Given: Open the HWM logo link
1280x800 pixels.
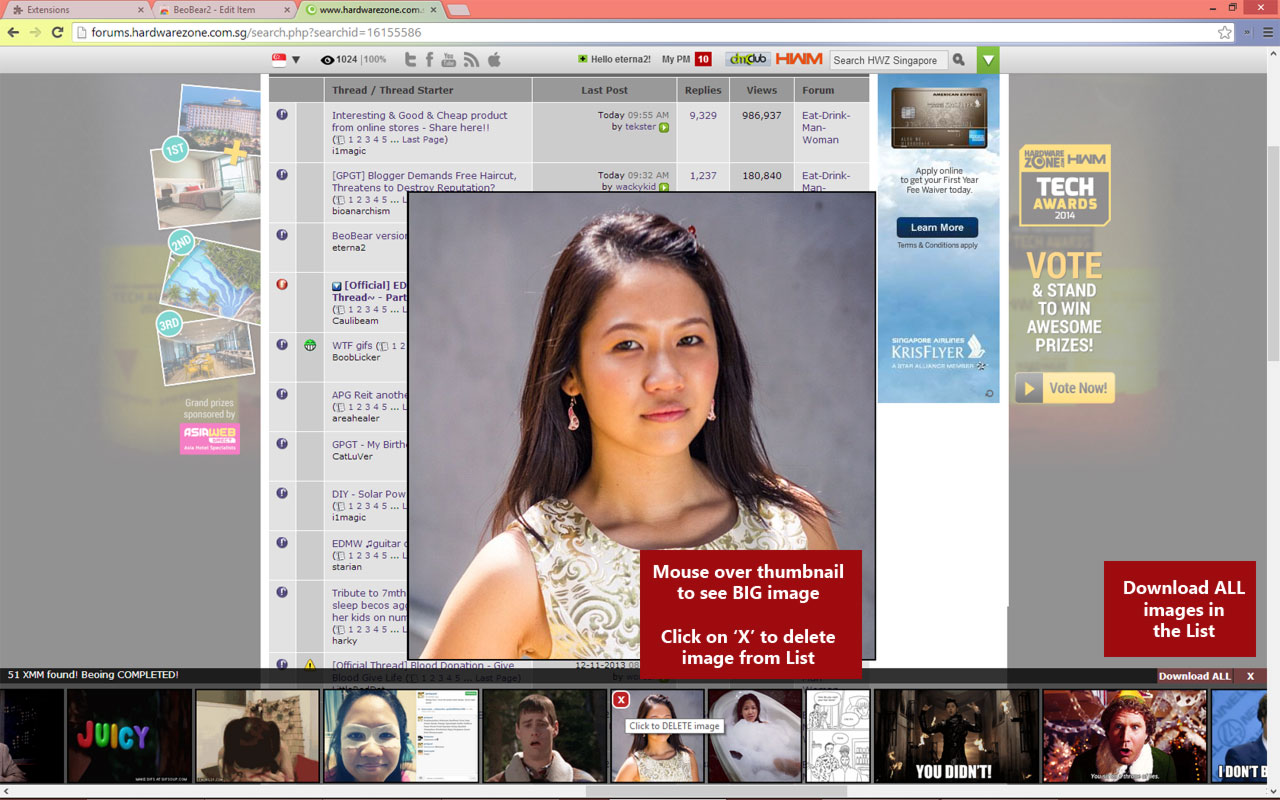Looking at the screenshot, I should [798, 60].
